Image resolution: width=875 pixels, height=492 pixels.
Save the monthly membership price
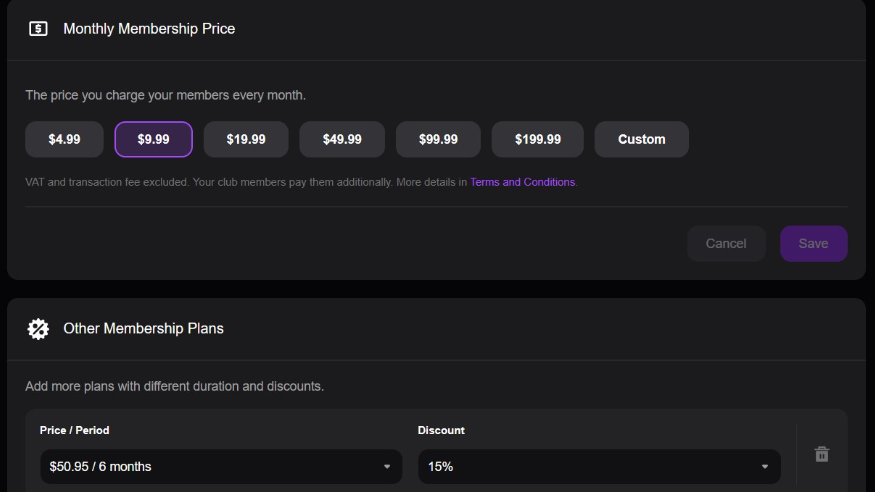(813, 244)
